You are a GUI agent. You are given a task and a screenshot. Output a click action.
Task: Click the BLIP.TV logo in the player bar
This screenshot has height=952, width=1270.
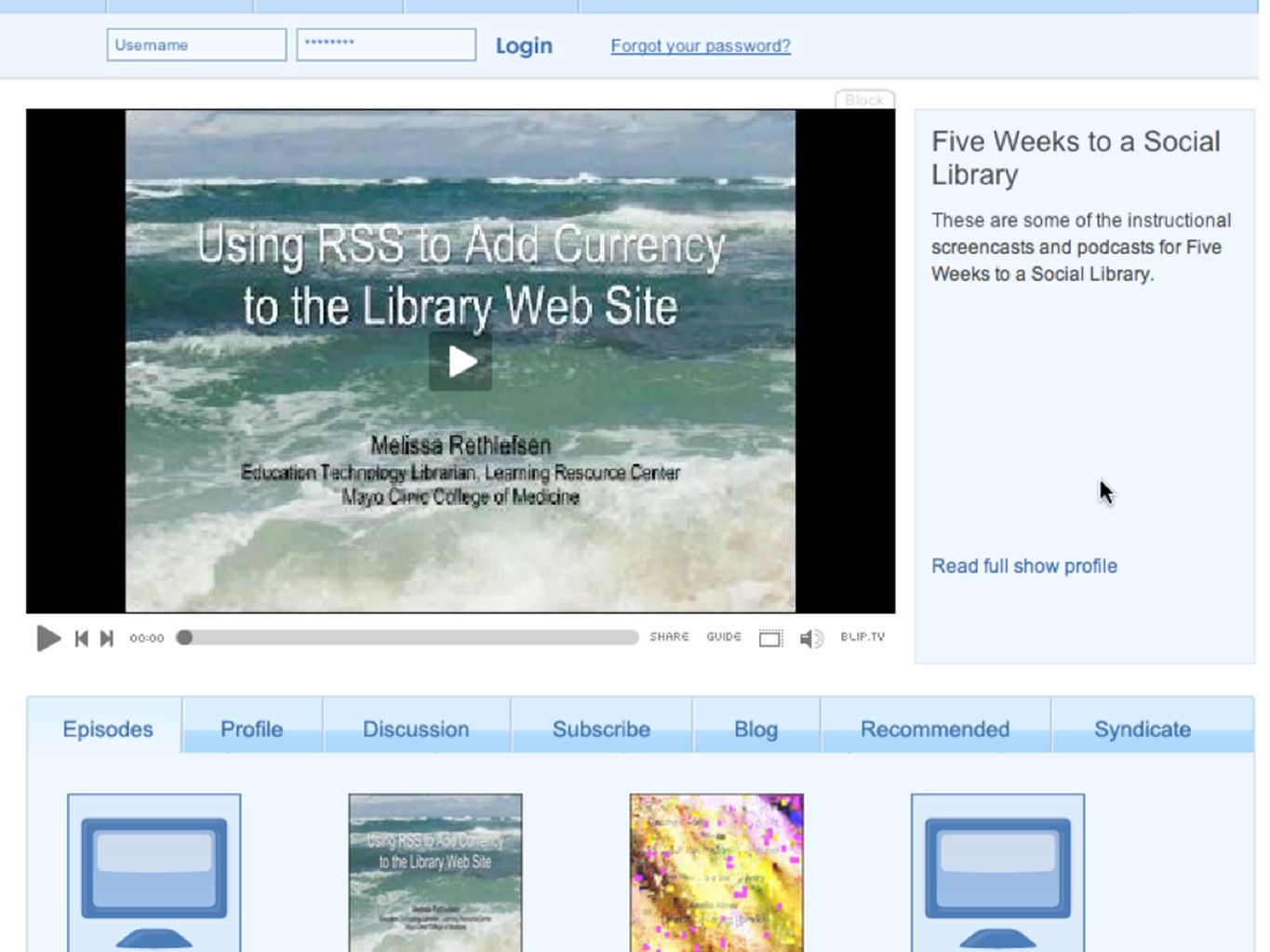click(x=862, y=637)
